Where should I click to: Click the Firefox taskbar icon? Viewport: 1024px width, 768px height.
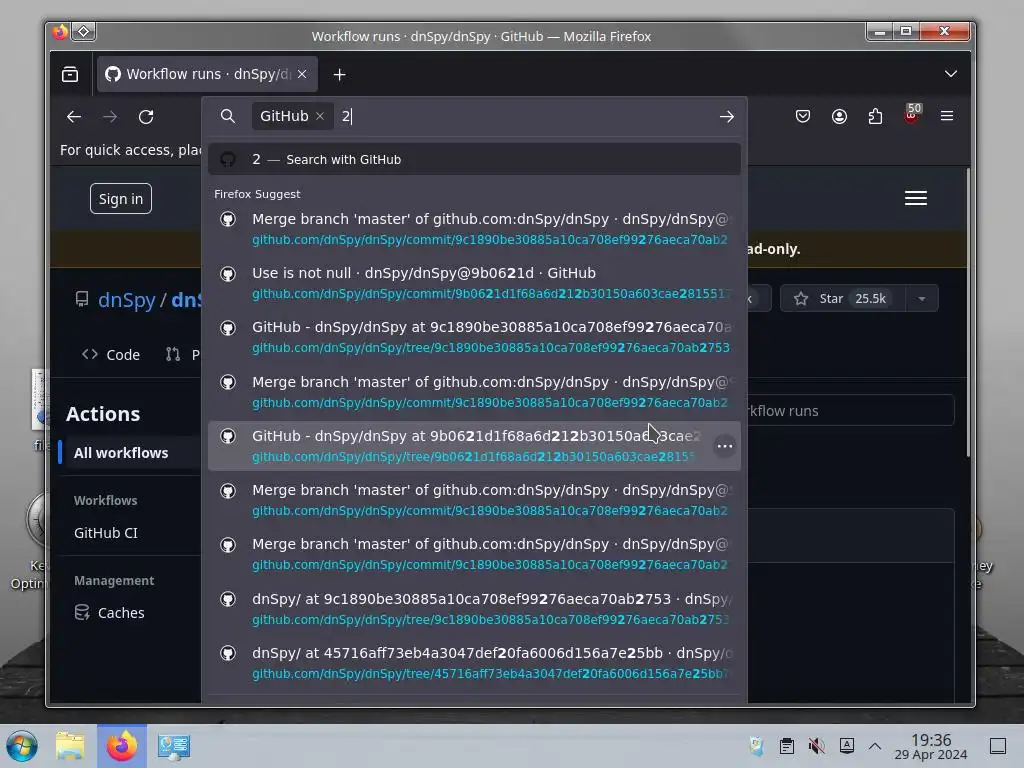tap(122, 746)
